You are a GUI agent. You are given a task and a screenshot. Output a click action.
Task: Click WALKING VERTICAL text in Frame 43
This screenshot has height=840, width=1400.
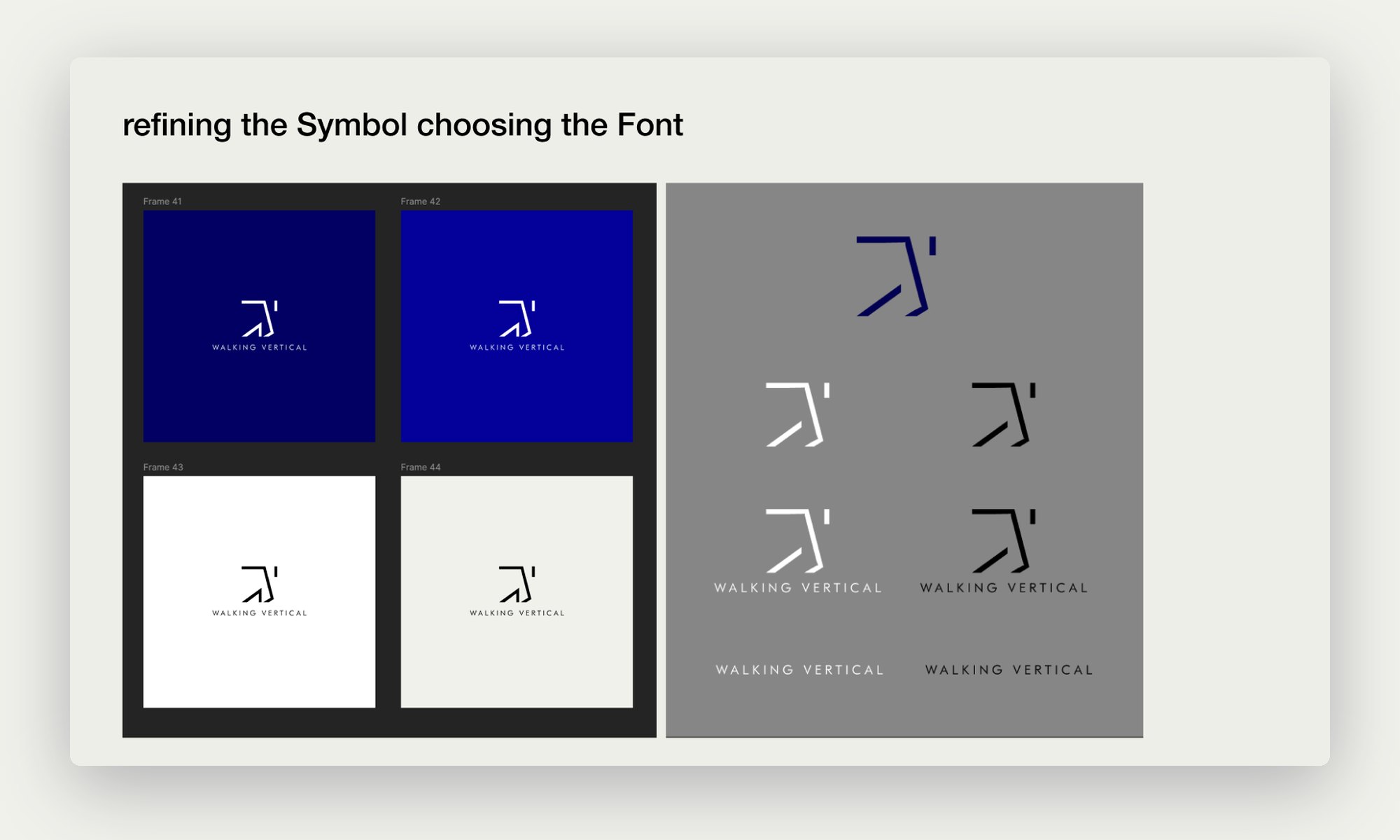point(260,613)
